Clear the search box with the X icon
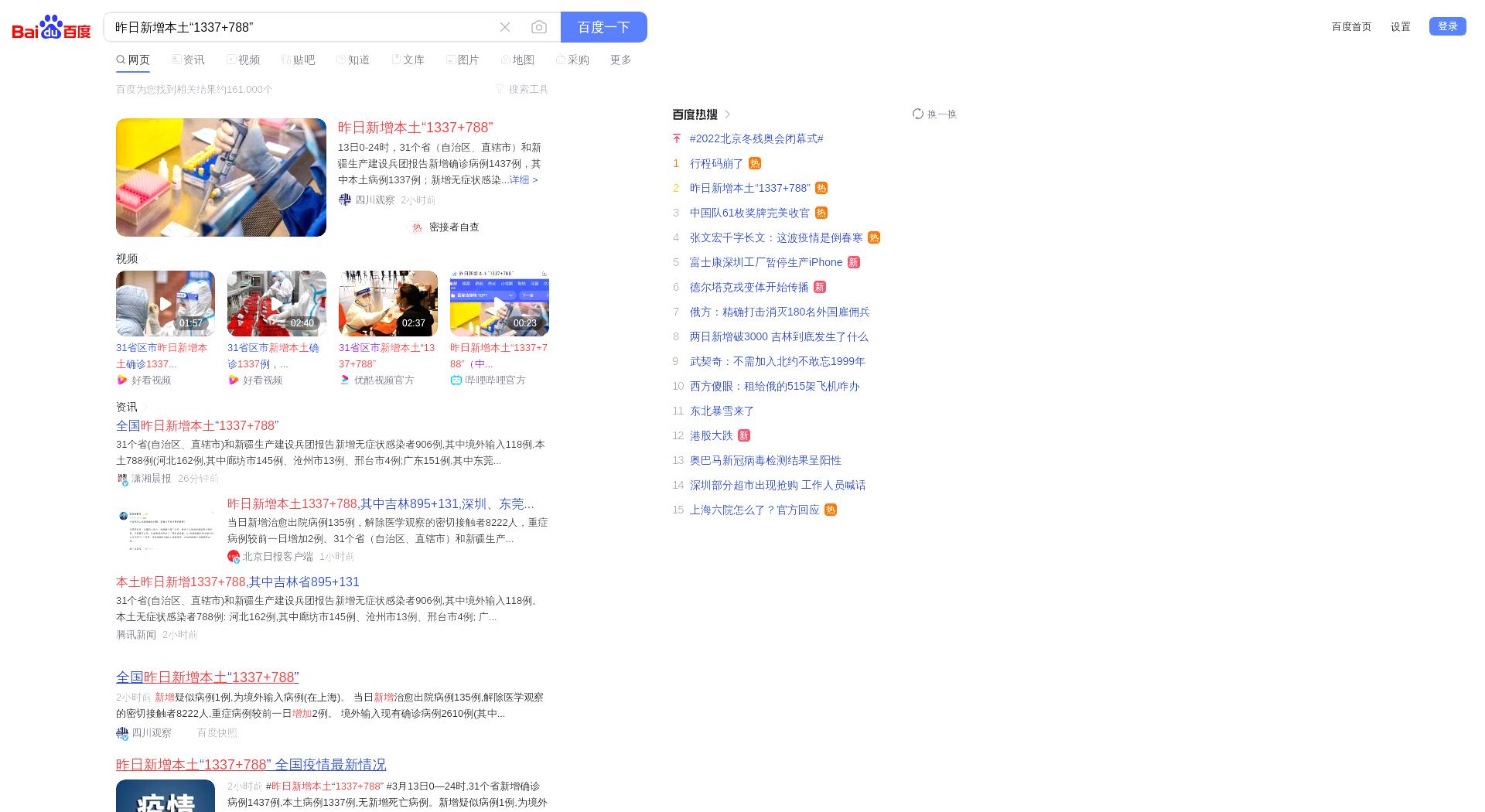The height and width of the screenshot is (812, 1485). coord(505,27)
